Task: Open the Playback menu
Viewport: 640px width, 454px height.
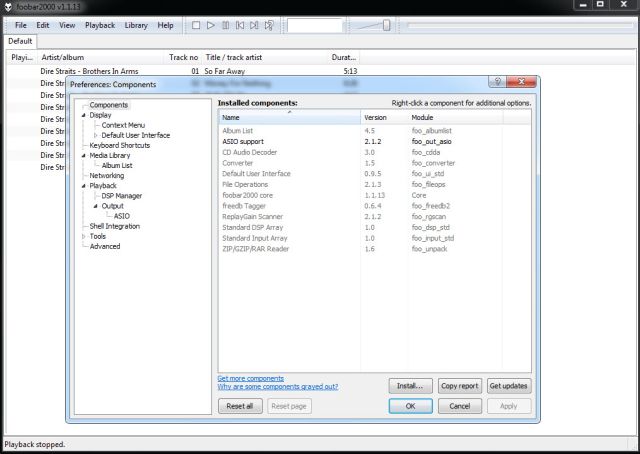Action: click(x=100, y=25)
